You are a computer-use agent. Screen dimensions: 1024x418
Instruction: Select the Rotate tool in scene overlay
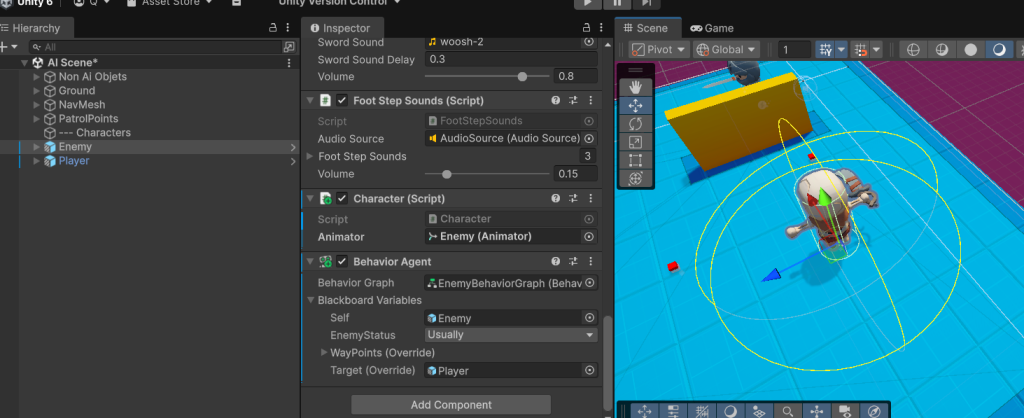635,123
